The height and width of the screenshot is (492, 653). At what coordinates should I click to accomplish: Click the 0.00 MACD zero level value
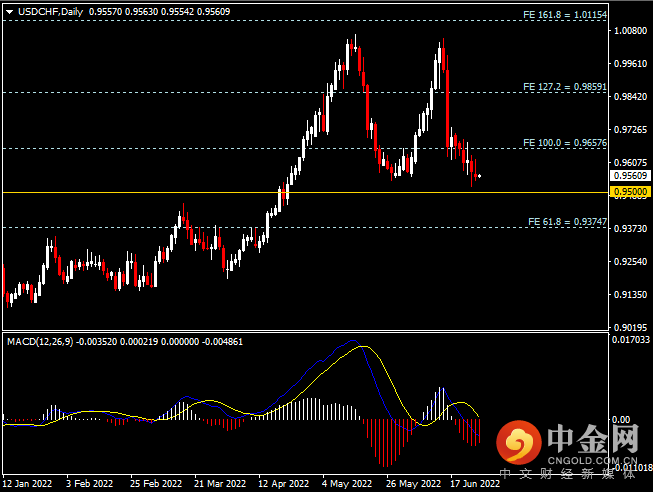tap(621, 420)
